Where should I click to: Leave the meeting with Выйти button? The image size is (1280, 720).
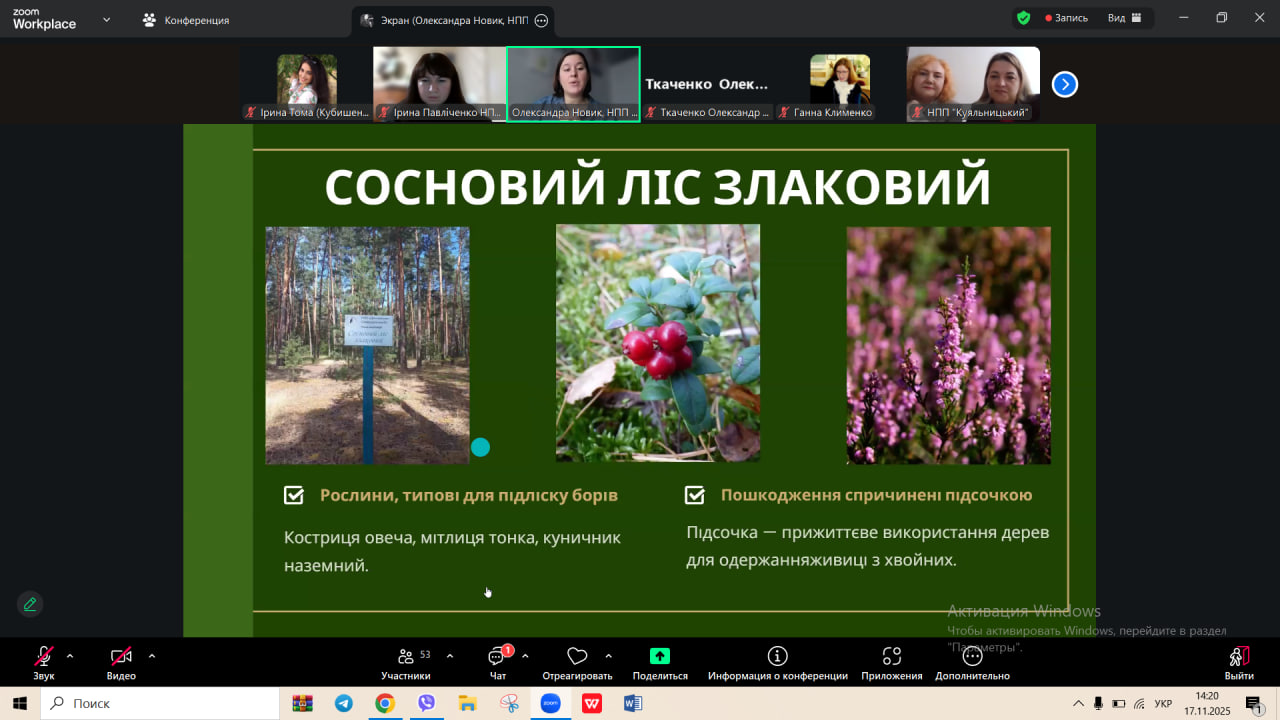point(1238,662)
